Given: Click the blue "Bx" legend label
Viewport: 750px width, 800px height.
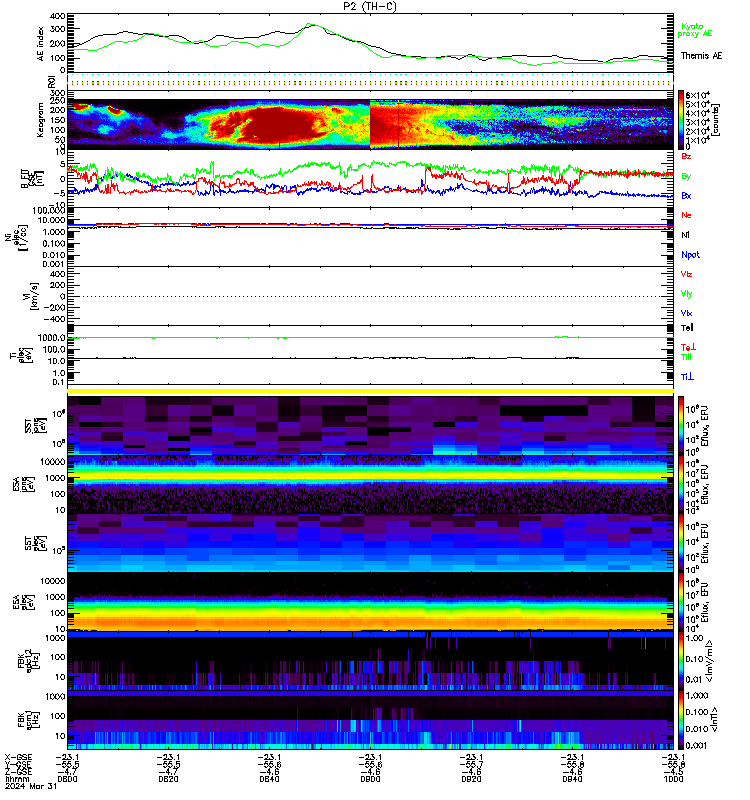Looking at the screenshot, I should [686, 195].
